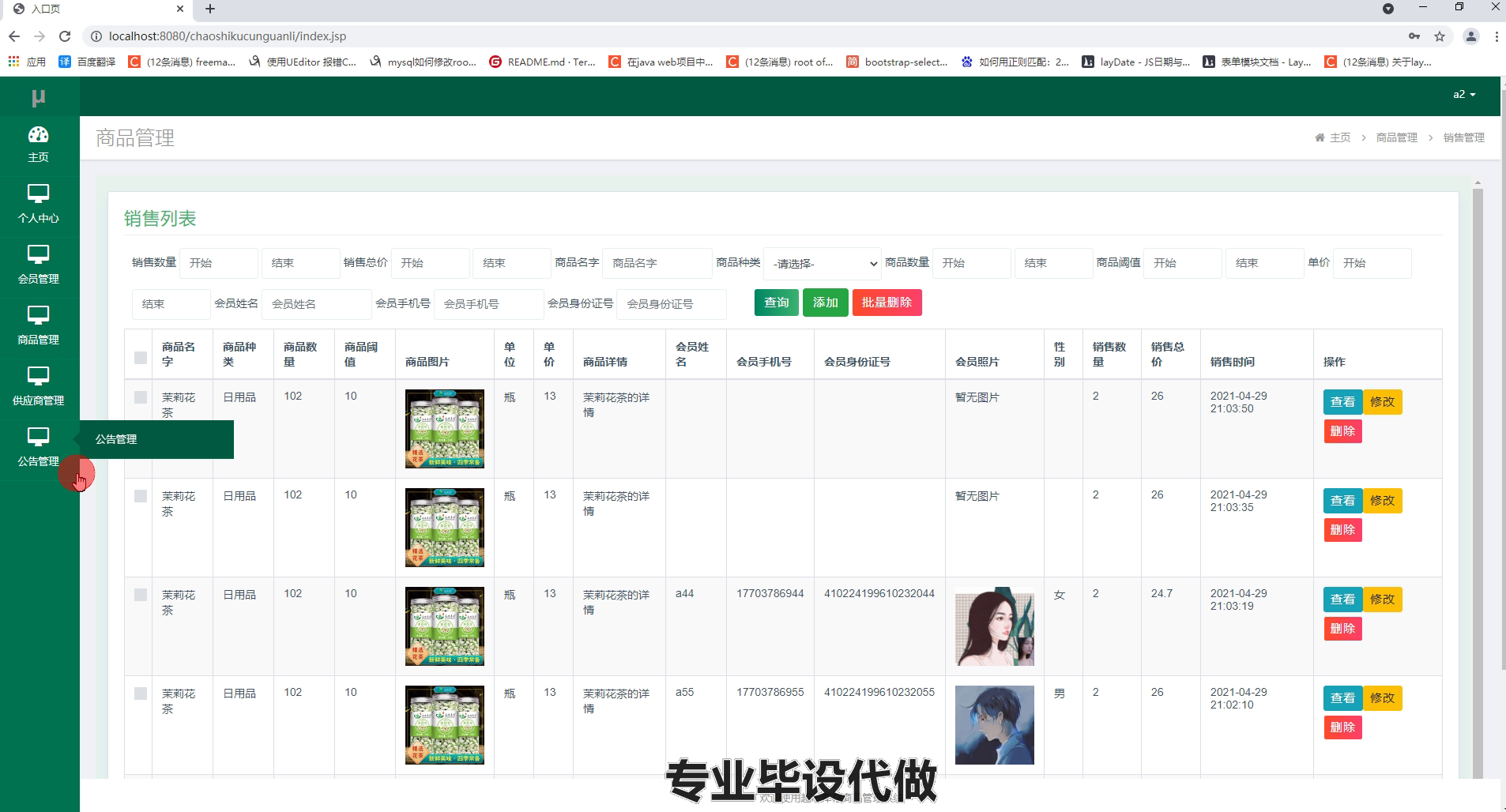Click 删除 for row 21:03:50
The image size is (1506, 812).
pyautogui.click(x=1342, y=431)
